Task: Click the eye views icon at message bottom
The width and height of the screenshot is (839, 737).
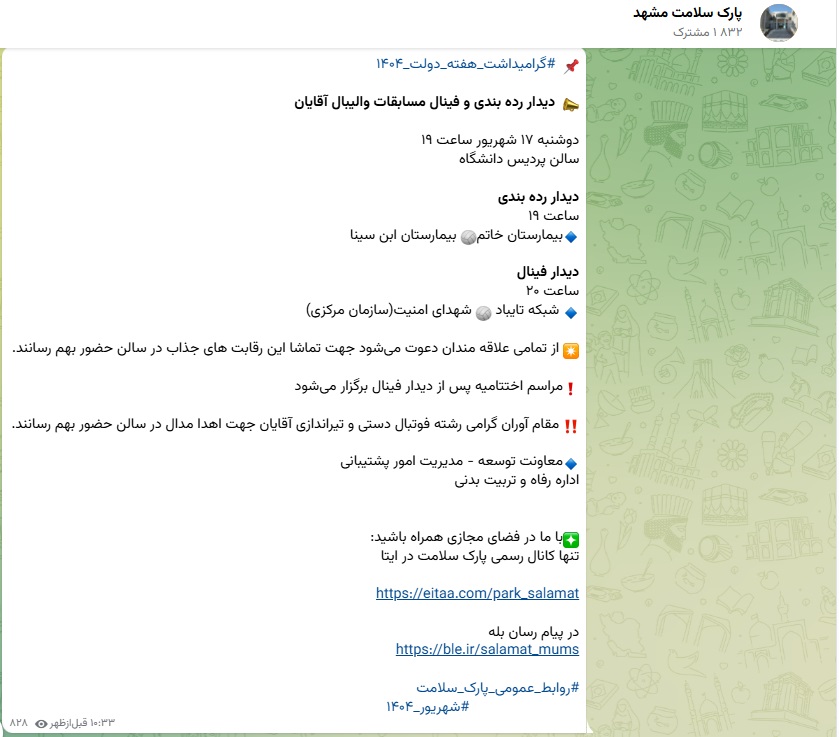Action: [x=42, y=722]
